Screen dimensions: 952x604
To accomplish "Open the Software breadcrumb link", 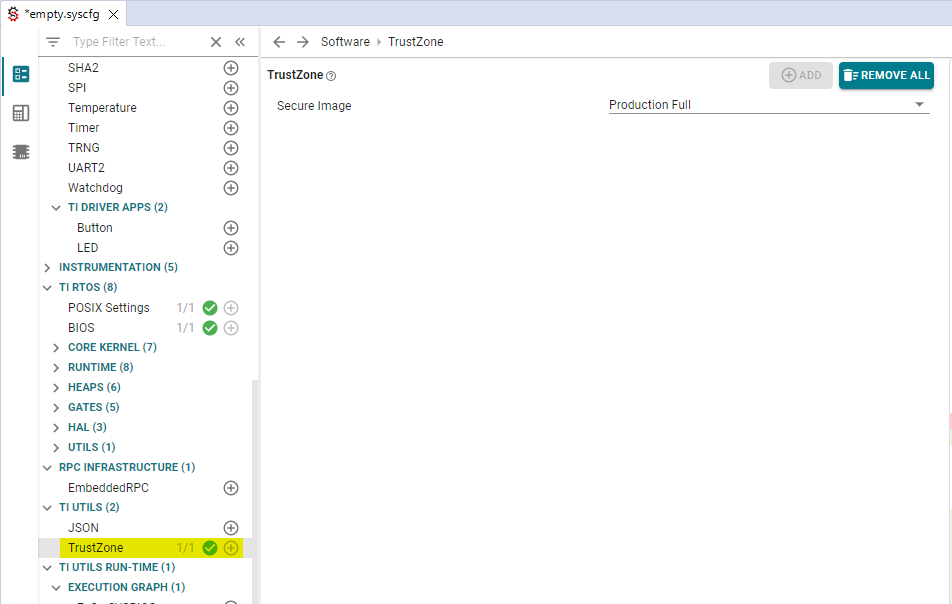I will click(x=345, y=41).
